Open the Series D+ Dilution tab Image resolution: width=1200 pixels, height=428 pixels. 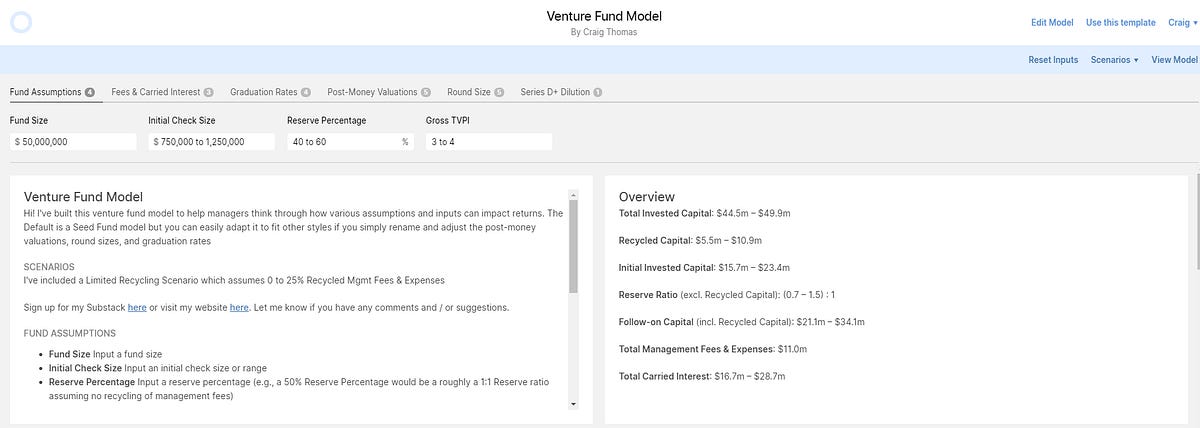(555, 92)
